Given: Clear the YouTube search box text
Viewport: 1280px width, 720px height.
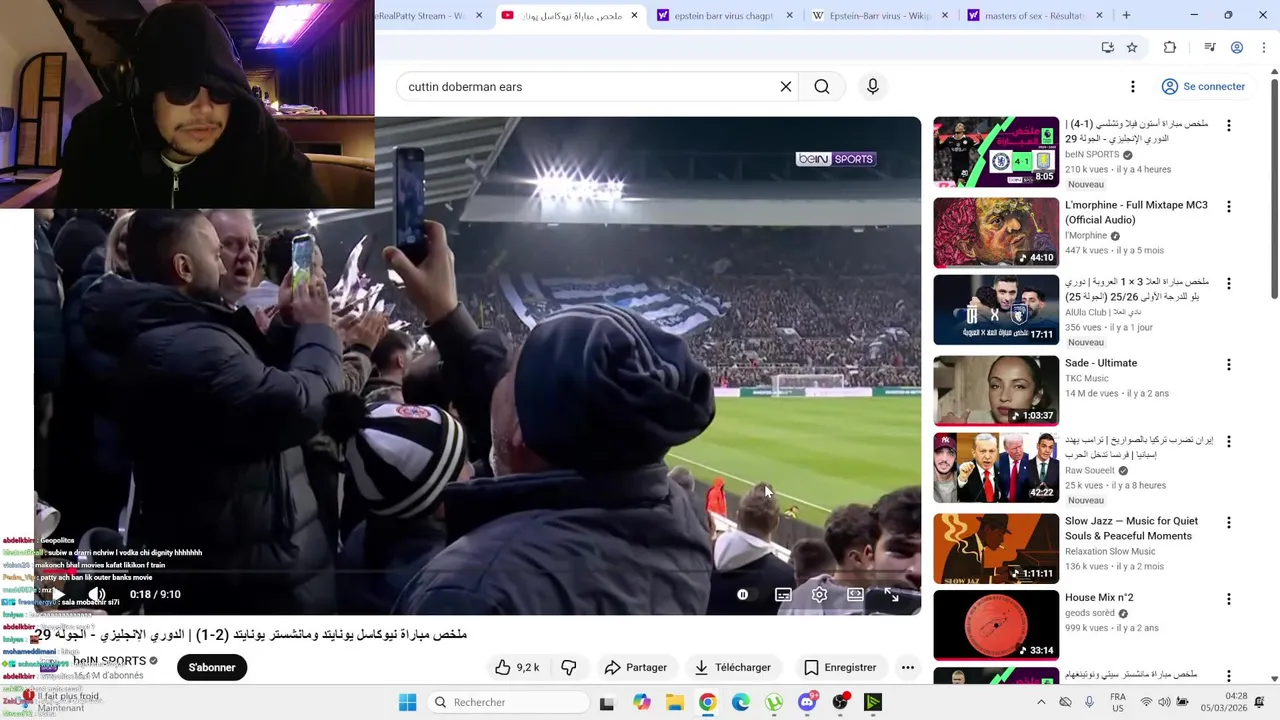Looking at the screenshot, I should click(x=786, y=87).
